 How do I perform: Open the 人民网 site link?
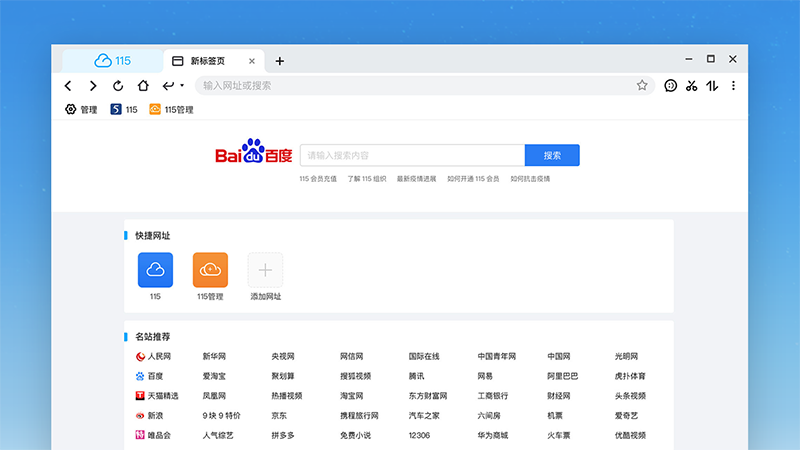coord(159,356)
